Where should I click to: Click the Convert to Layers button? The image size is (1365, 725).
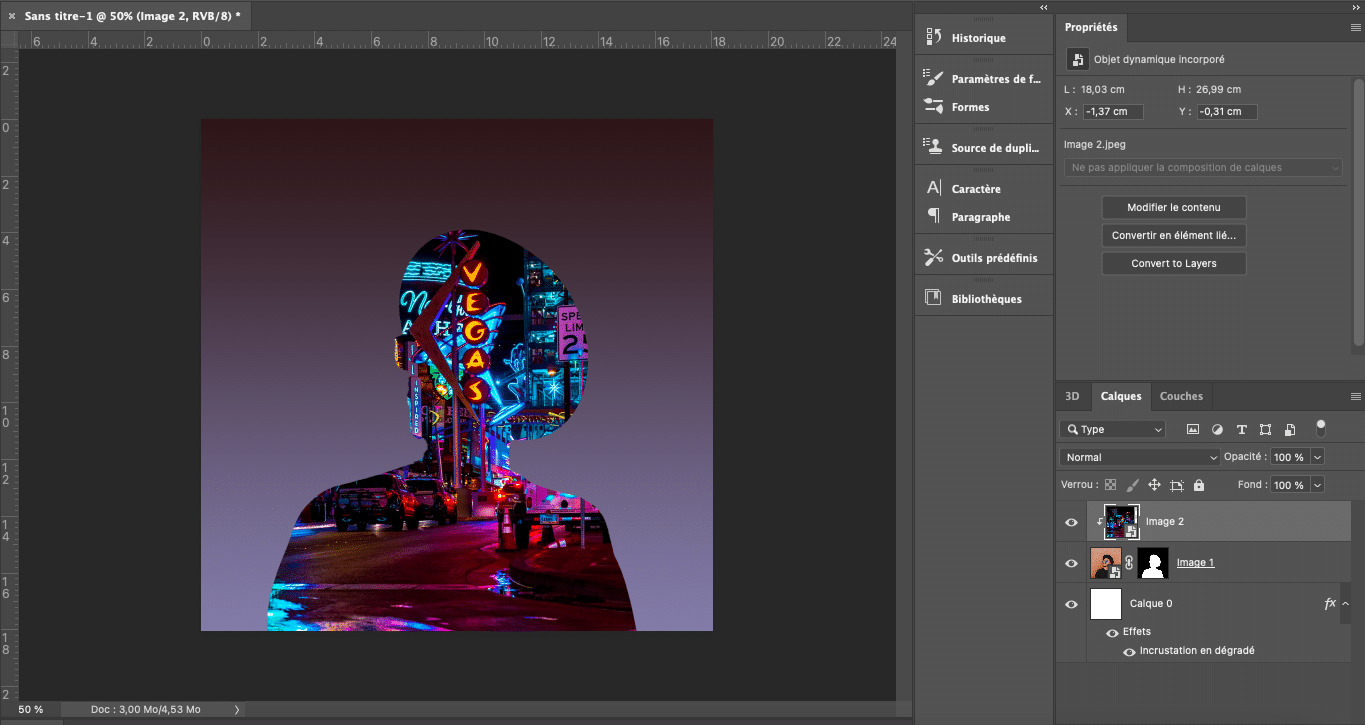pos(1174,264)
